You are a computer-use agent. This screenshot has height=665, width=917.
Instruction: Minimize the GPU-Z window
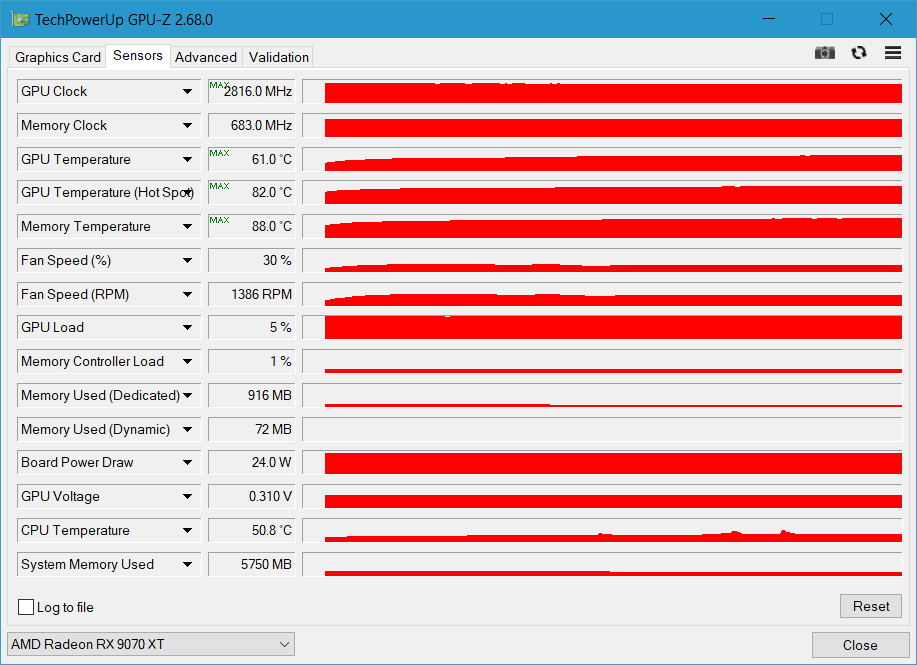point(769,19)
